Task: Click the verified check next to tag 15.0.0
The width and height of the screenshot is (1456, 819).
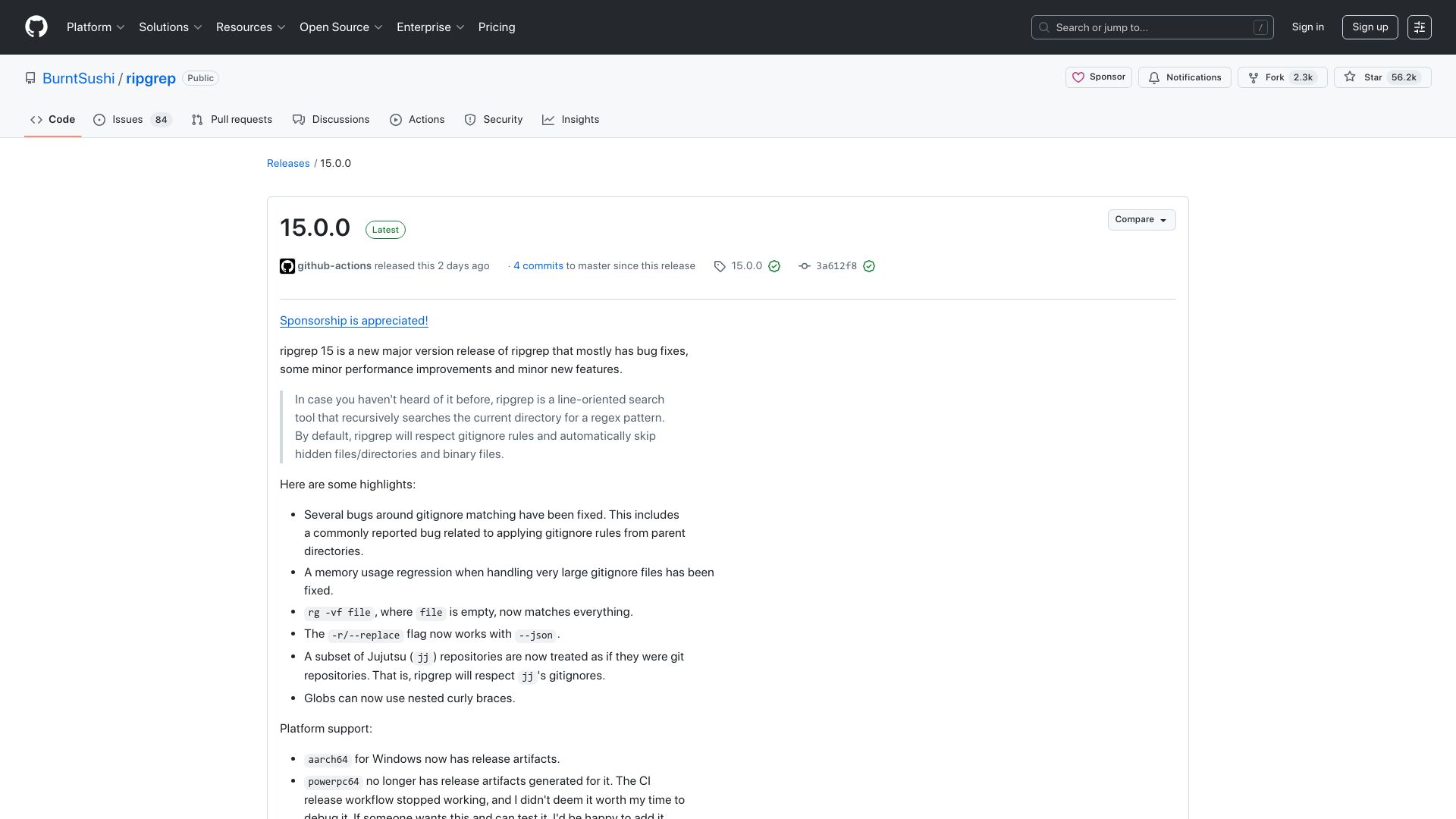Action: [774, 266]
